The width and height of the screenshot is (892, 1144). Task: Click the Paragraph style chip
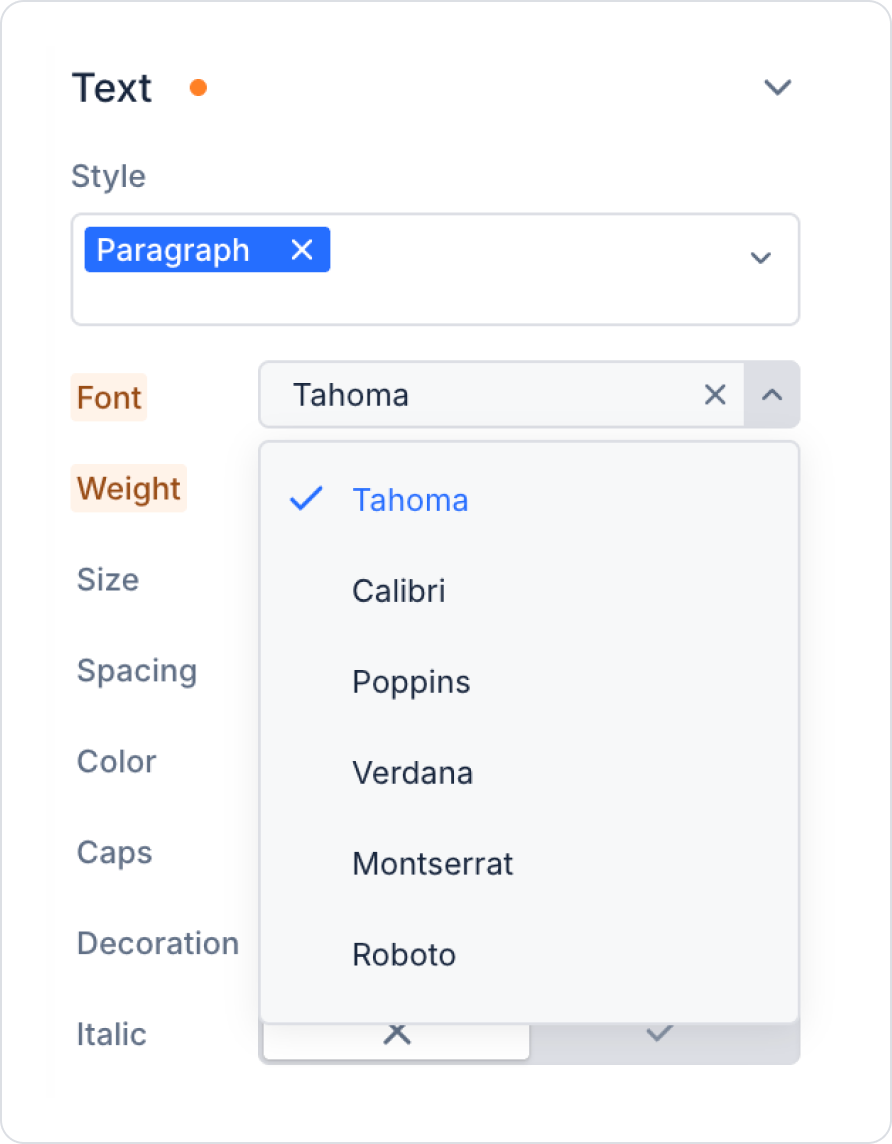click(x=174, y=250)
